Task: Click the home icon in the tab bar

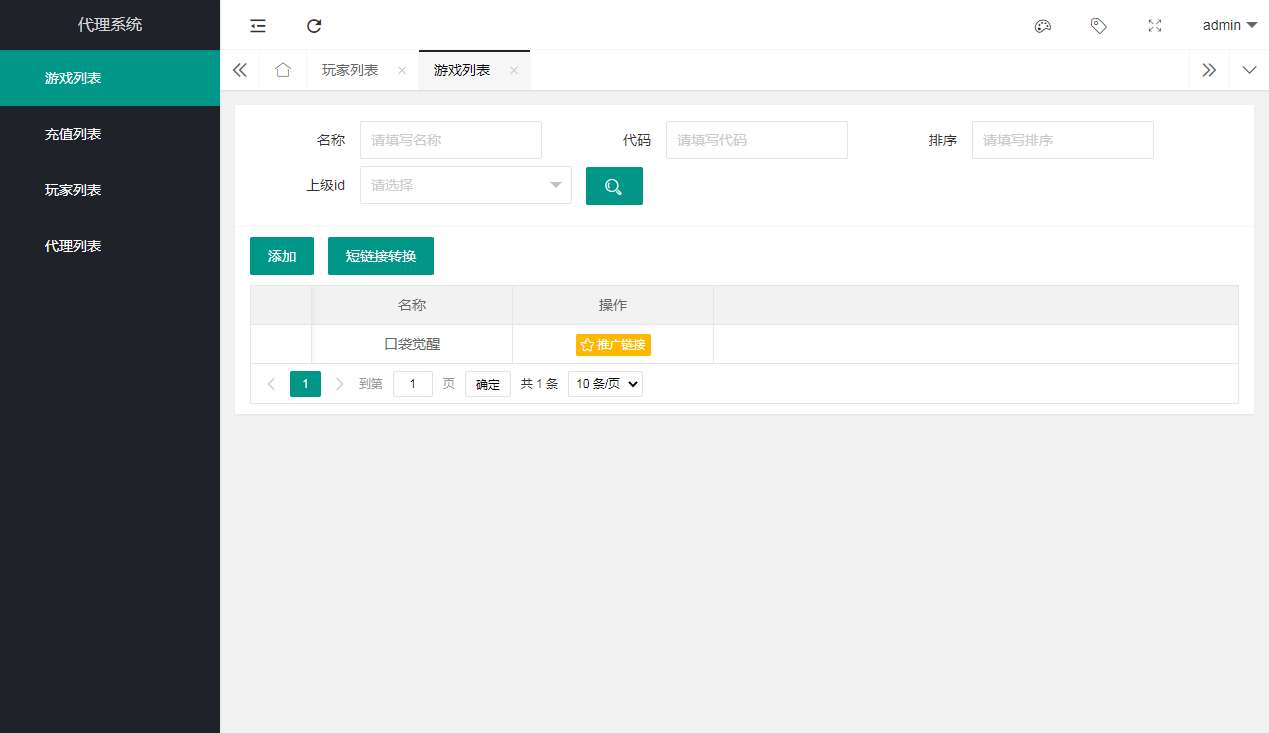Action: pyautogui.click(x=283, y=70)
